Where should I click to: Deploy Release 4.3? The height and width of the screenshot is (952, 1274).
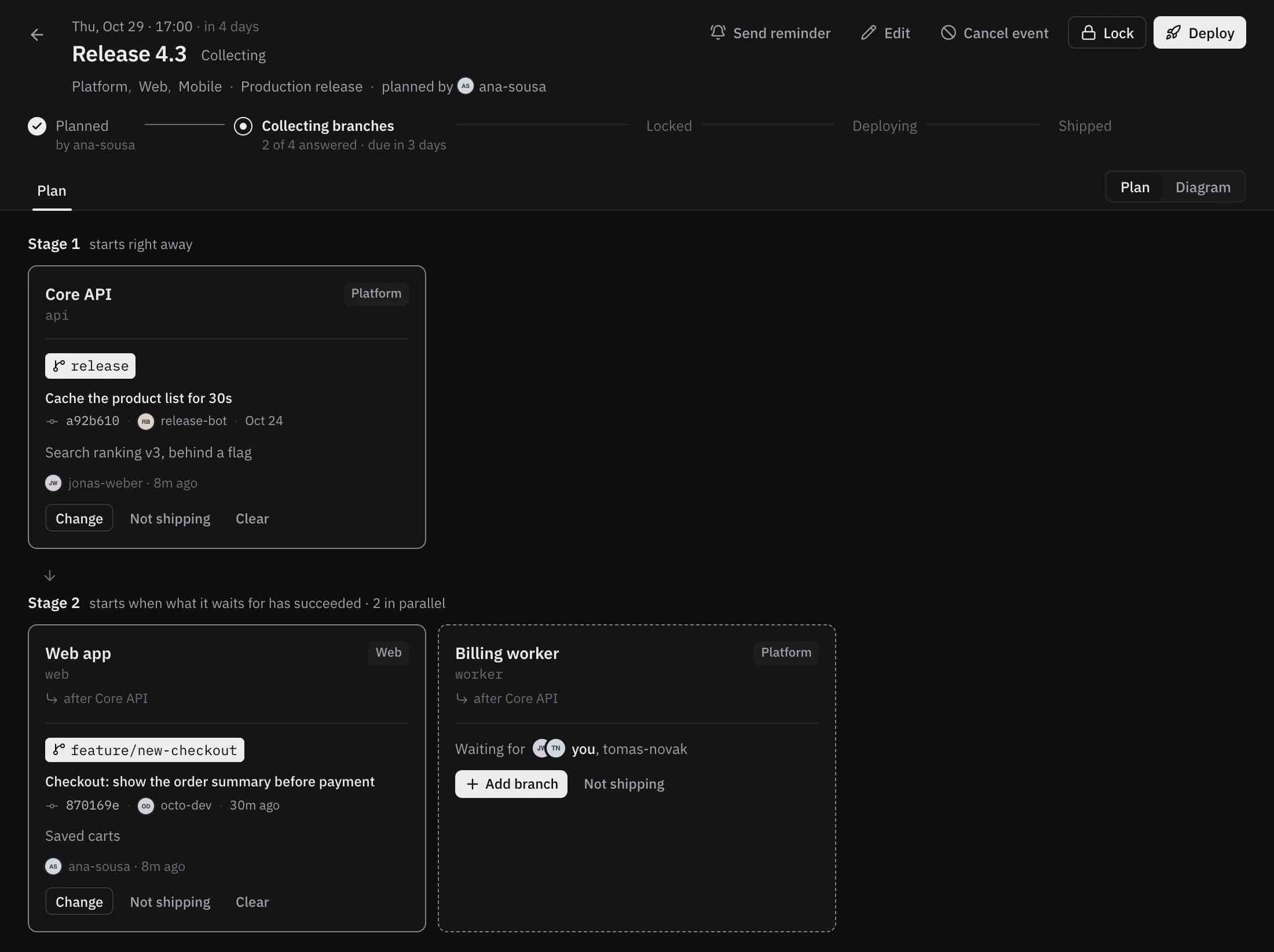pyautogui.click(x=1199, y=32)
